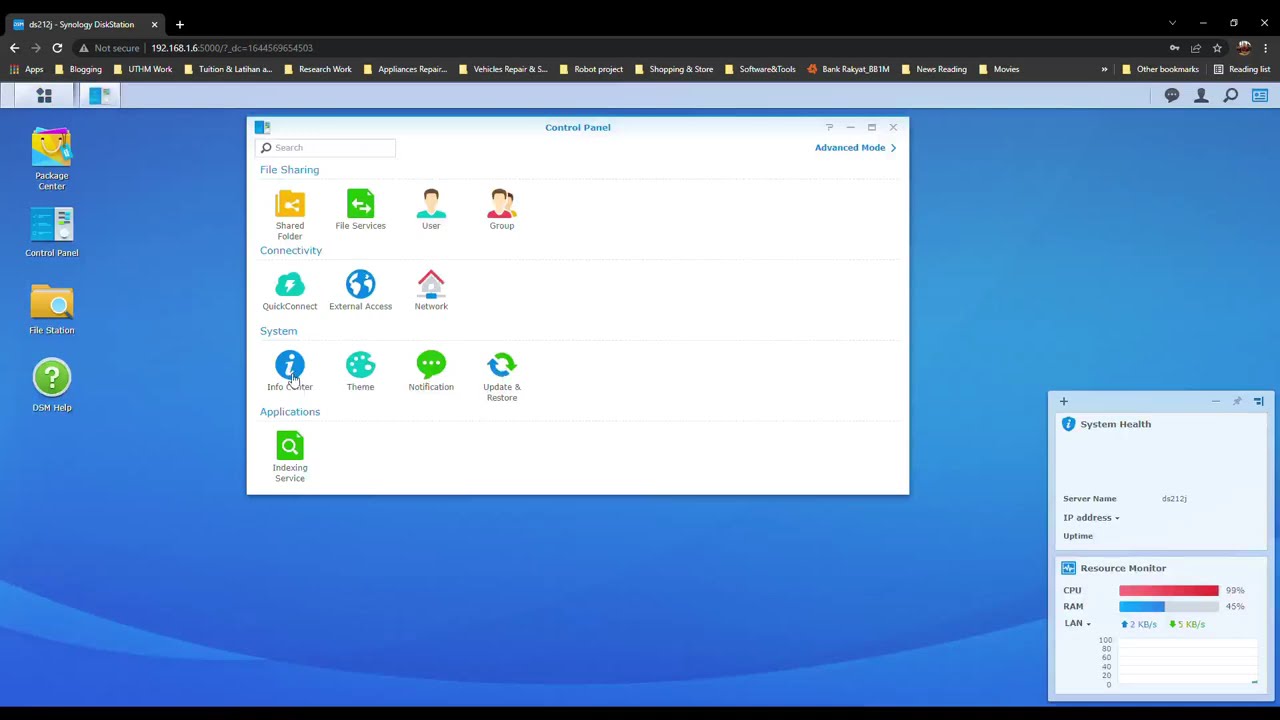Viewport: 1280px width, 720px height.
Task: Launch Control Panel desktop icon
Action: click(x=52, y=232)
